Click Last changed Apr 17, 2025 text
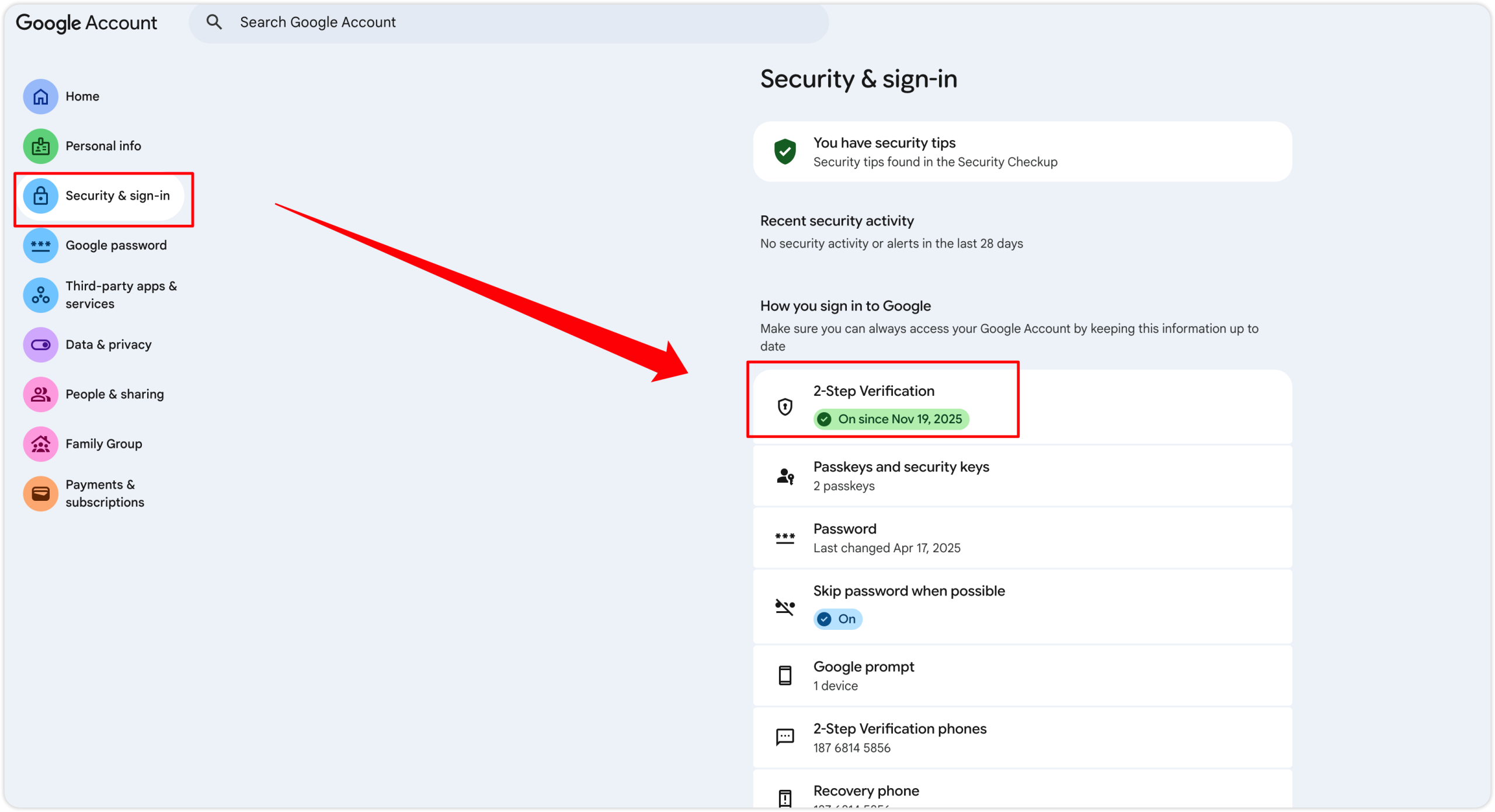 click(x=886, y=548)
